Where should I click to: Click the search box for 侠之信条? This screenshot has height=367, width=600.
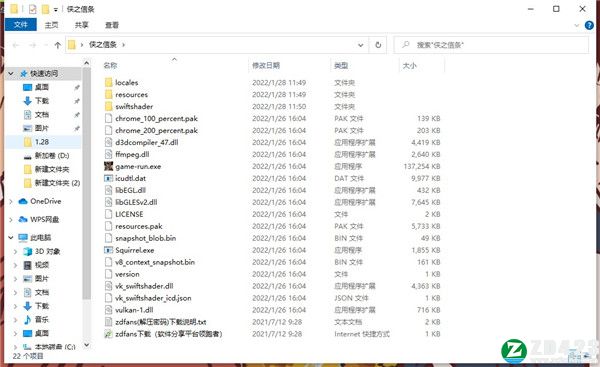[x=491, y=45]
